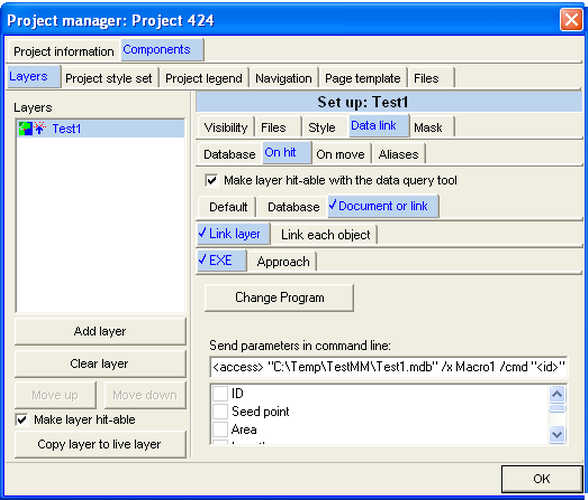Toggle Make layer hit-able with data query tool
Screen dimensions: 588x500
(x=212, y=180)
